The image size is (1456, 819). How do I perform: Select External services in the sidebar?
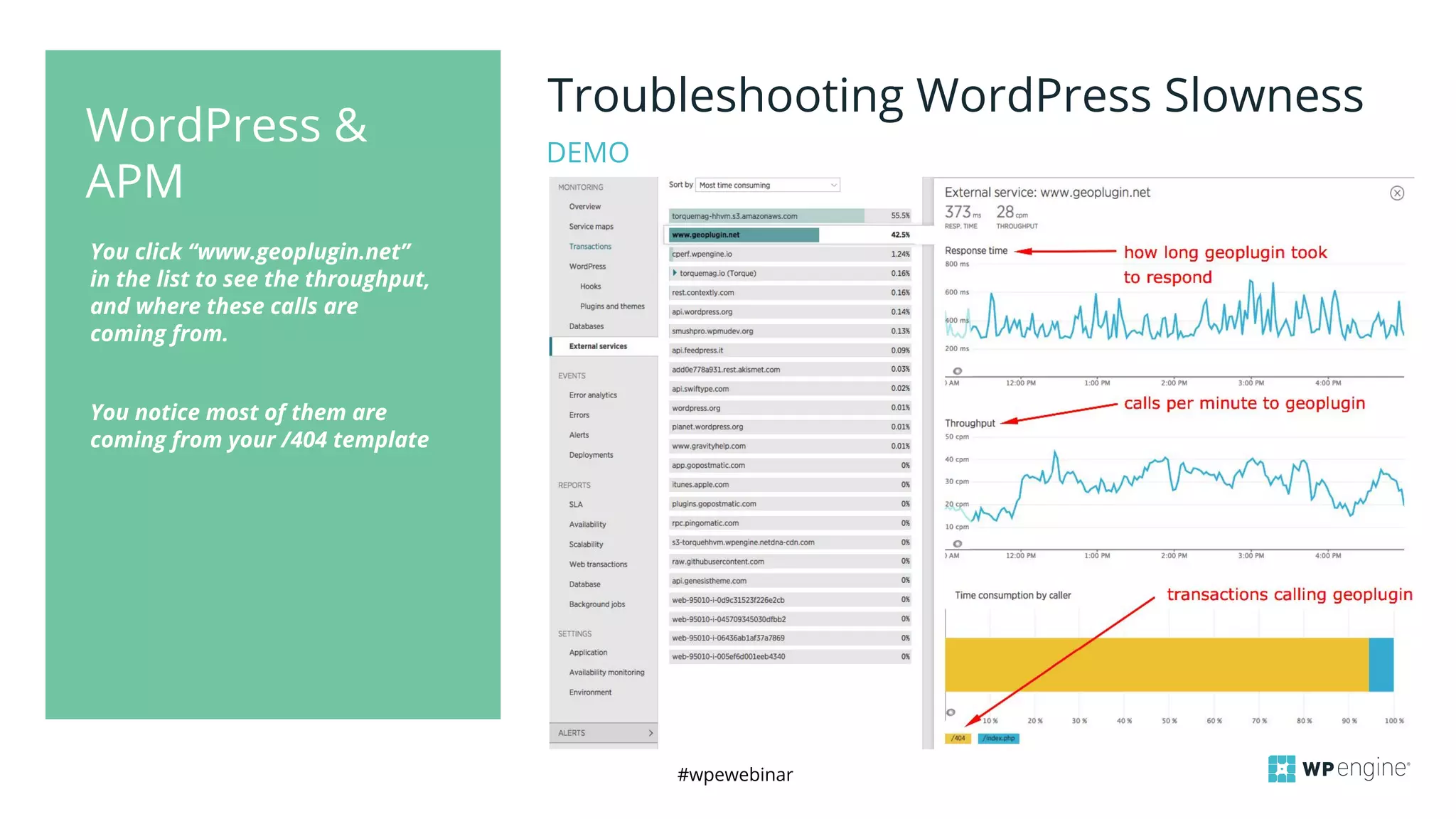(604, 346)
